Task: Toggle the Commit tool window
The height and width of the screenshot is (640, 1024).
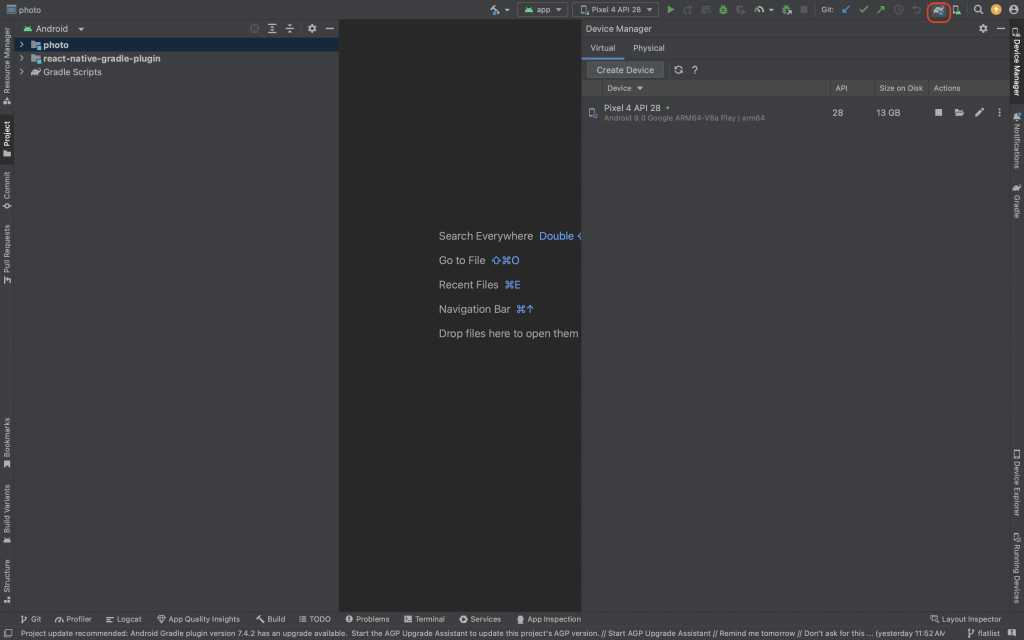Action: click(7, 190)
